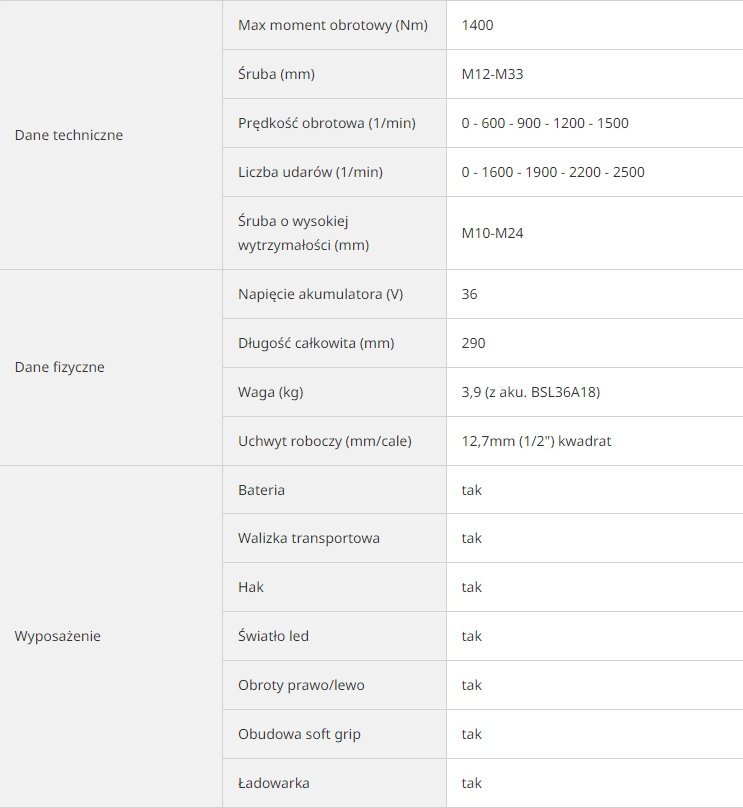Select the 'Max moment obrotowy (Nm)' label
Screen dimensions: 743x808
point(333,25)
